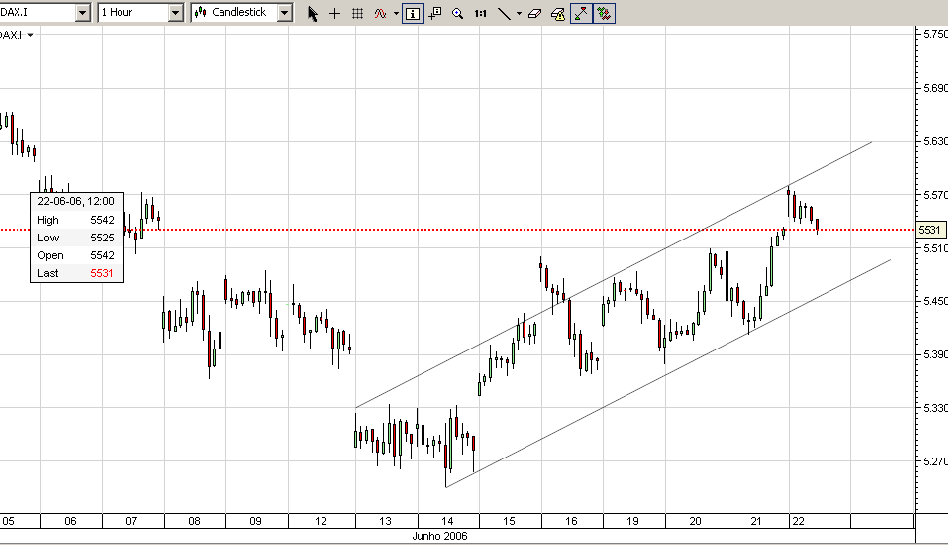Click the Low 5525 value in info box
948x545 pixels.
tap(102, 238)
